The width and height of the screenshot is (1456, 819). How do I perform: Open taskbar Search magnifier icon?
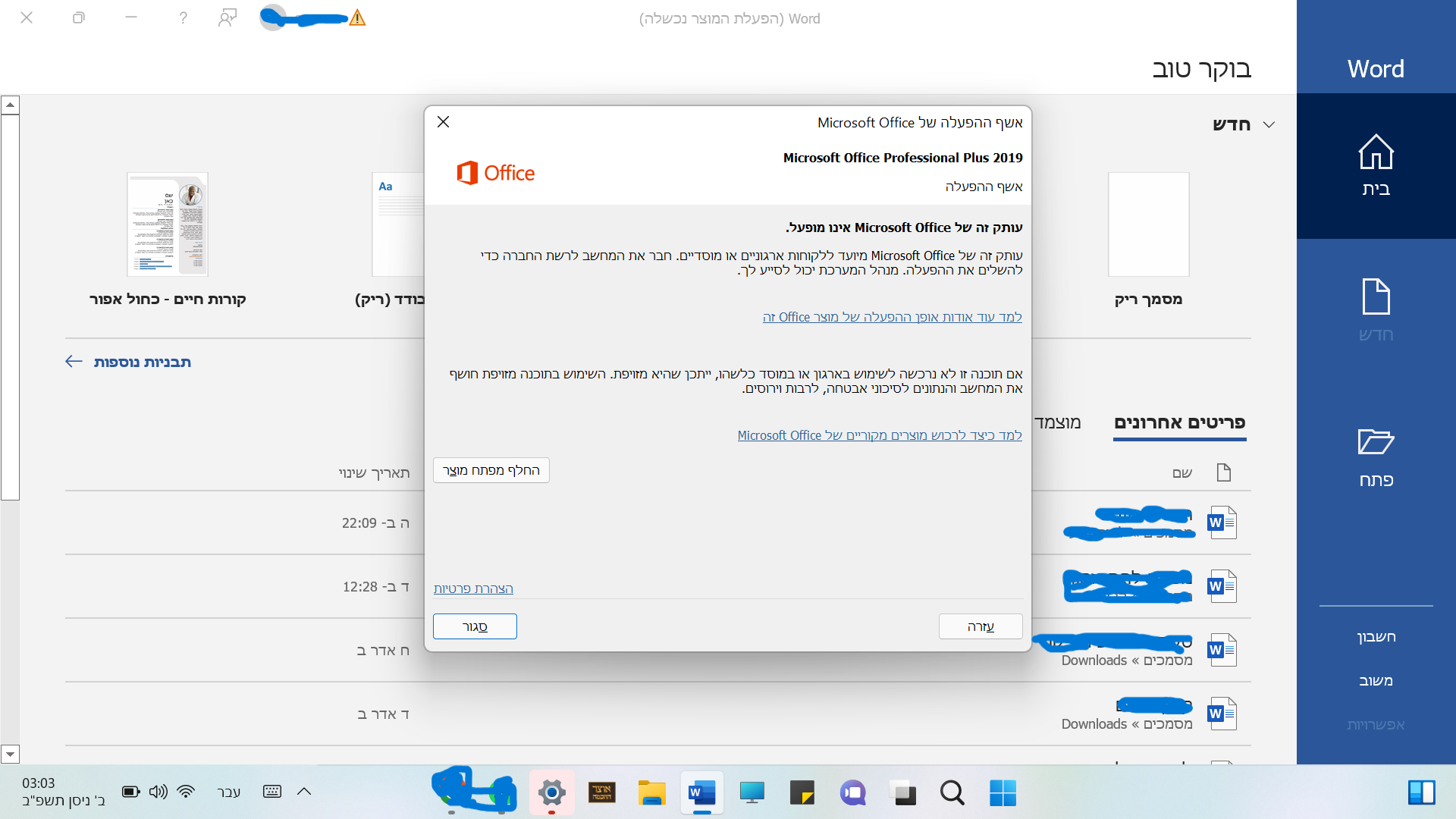point(952,793)
